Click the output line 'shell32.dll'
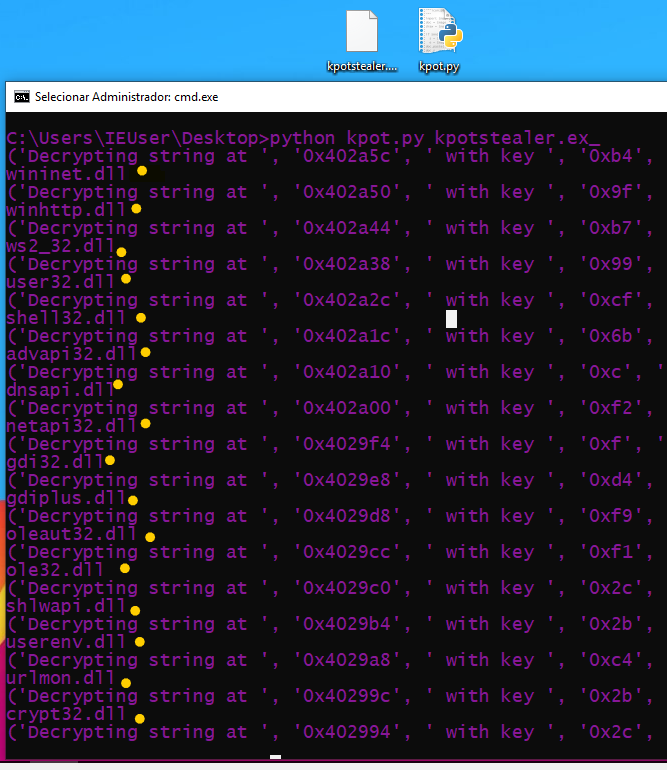This screenshot has width=667, height=770. (x=65, y=318)
